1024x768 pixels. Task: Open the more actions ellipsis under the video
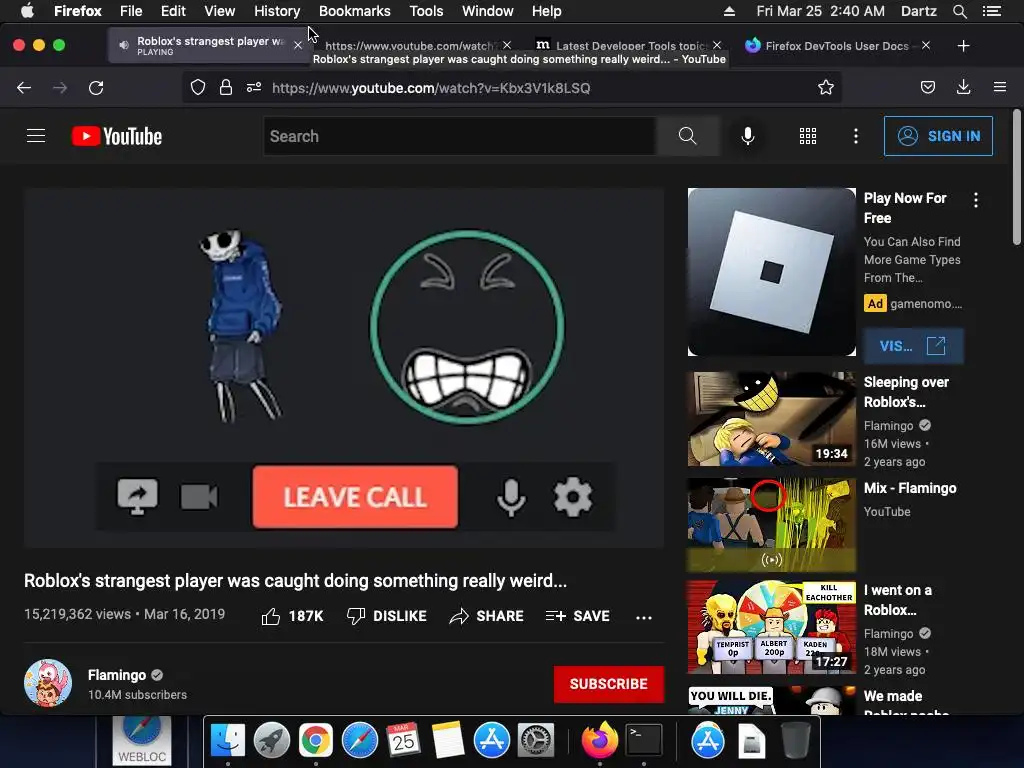tap(644, 617)
